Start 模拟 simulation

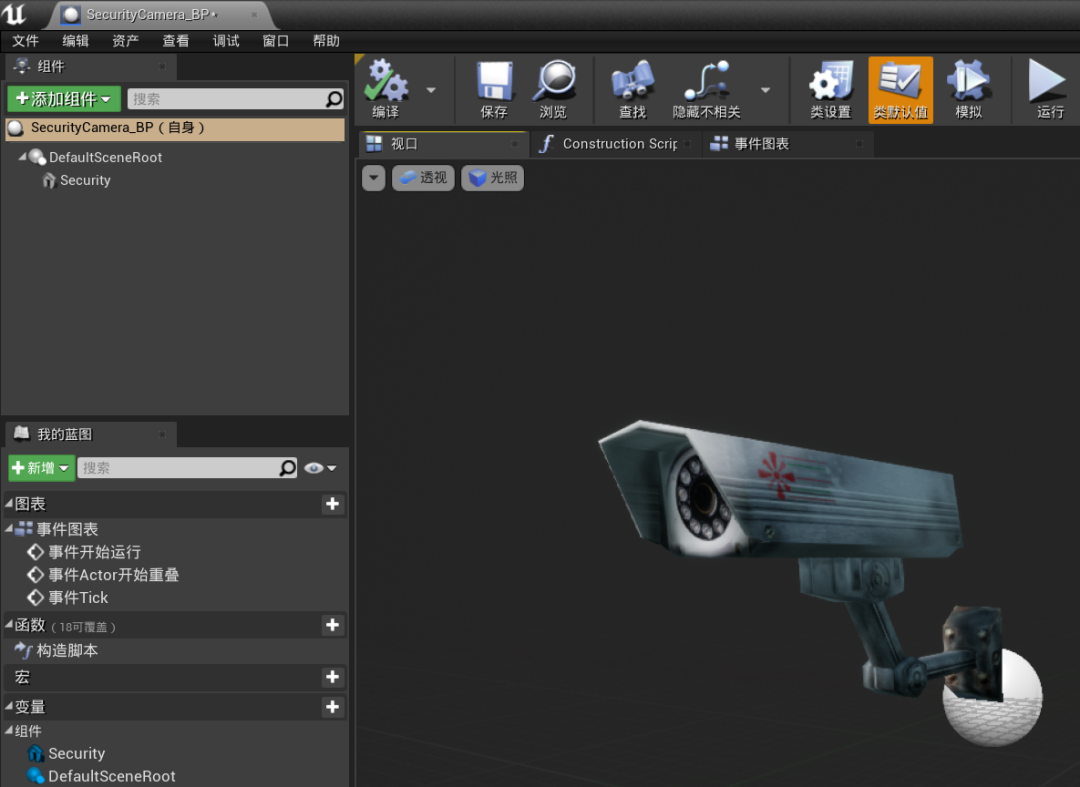tap(968, 90)
